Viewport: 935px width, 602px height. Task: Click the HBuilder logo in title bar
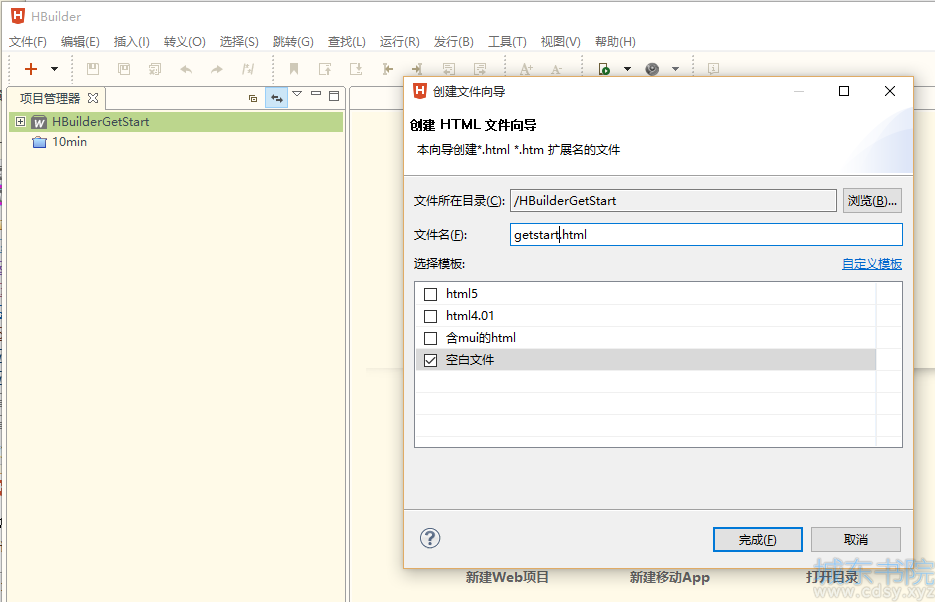[18, 16]
